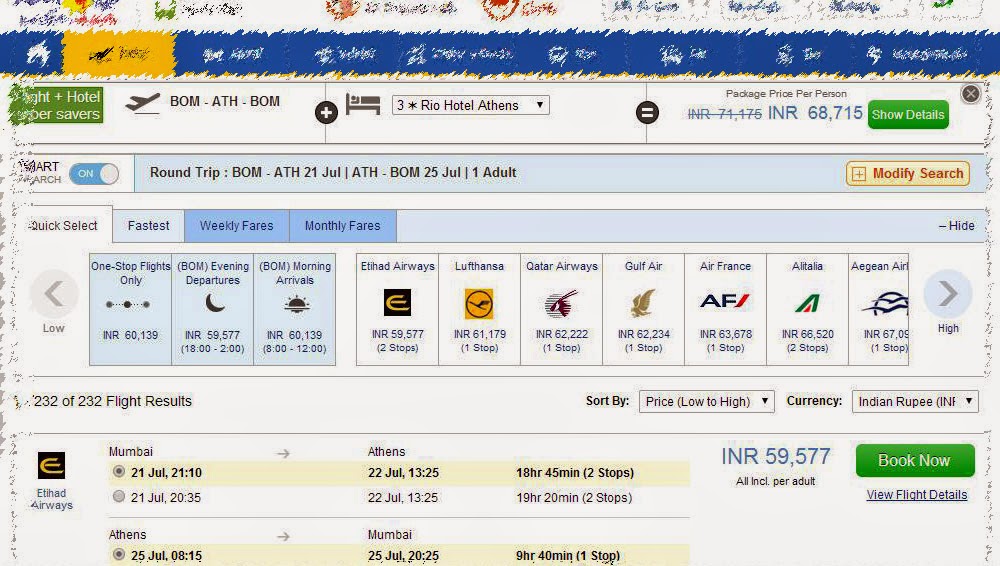
Task: Select the Lufthansa crane logo
Action: [x=479, y=304]
